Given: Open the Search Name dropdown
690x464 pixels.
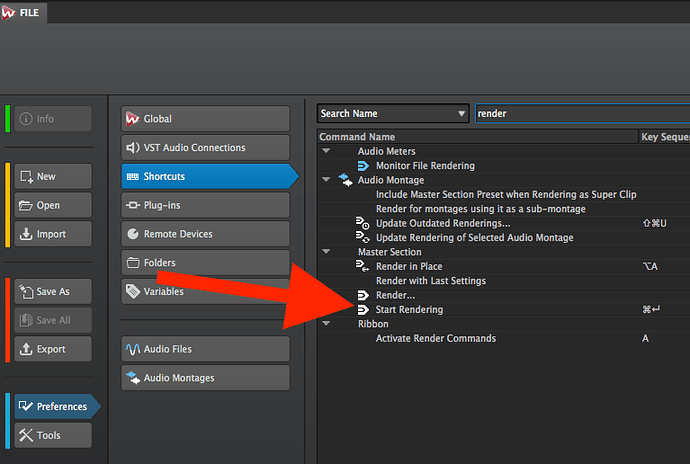Looking at the screenshot, I should point(393,113).
